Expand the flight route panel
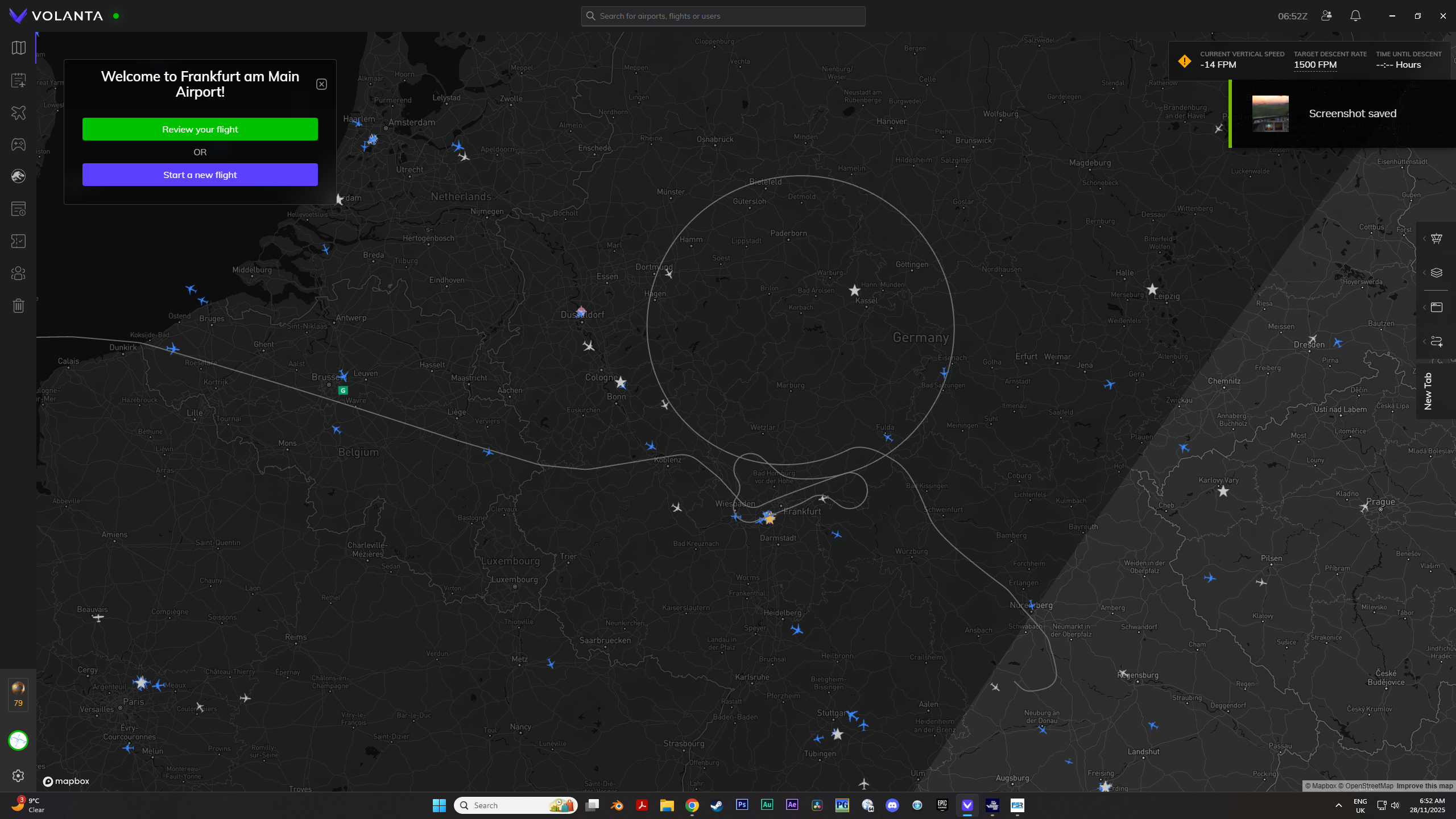The width and height of the screenshot is (1456, 819). pyautogui.click(x=1436, y=341)
